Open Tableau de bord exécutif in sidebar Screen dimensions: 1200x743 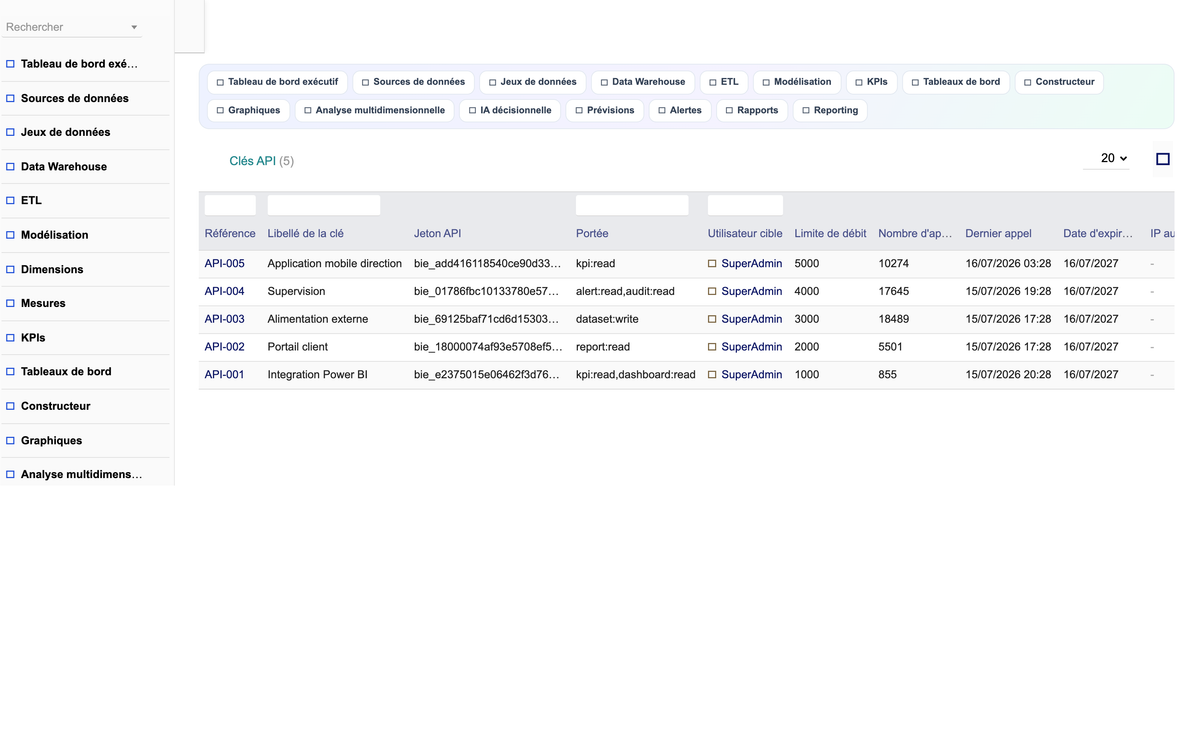[x=79, y=64]
